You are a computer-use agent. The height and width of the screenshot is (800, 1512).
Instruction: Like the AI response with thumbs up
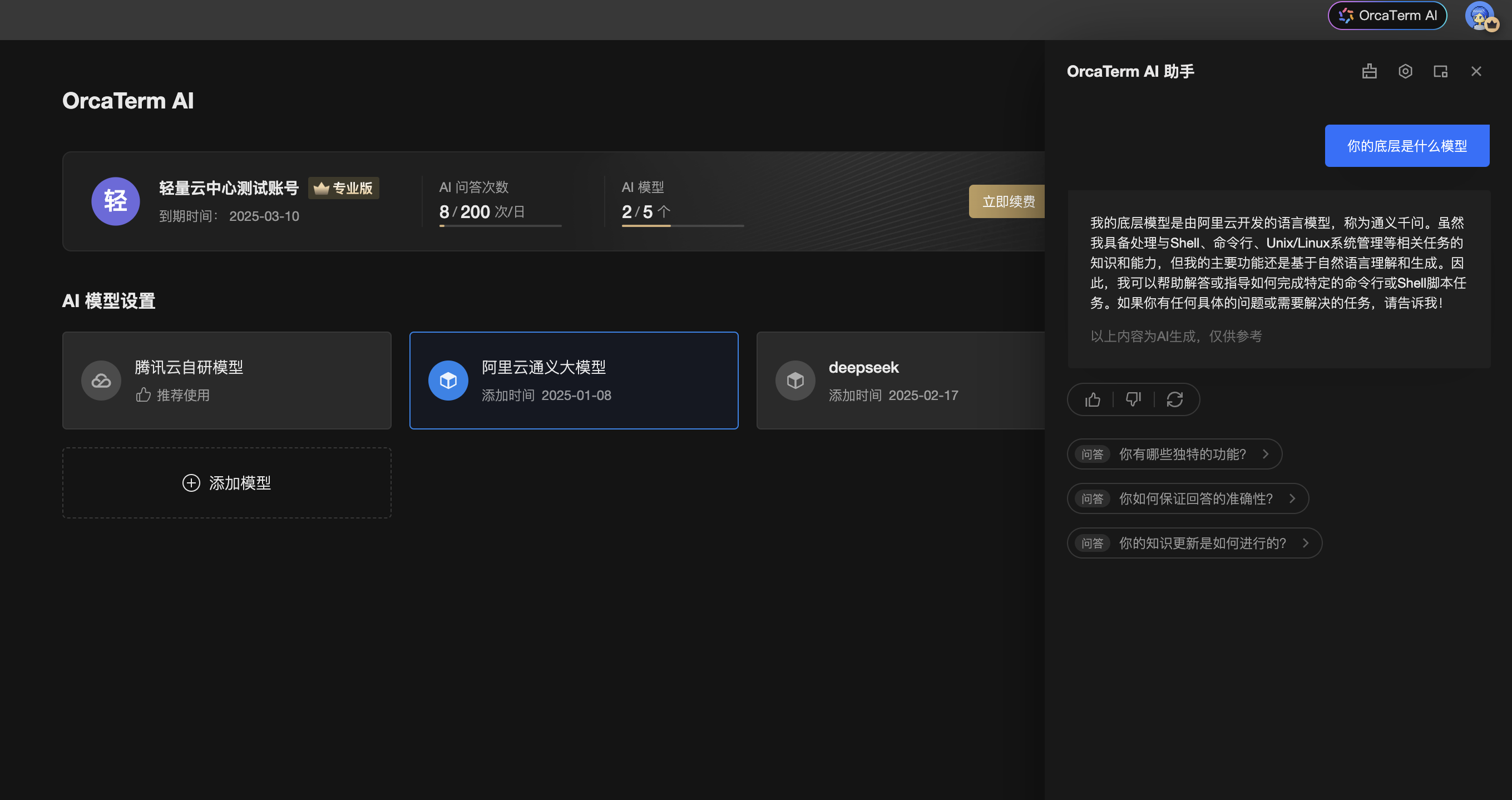[1093, 399]
